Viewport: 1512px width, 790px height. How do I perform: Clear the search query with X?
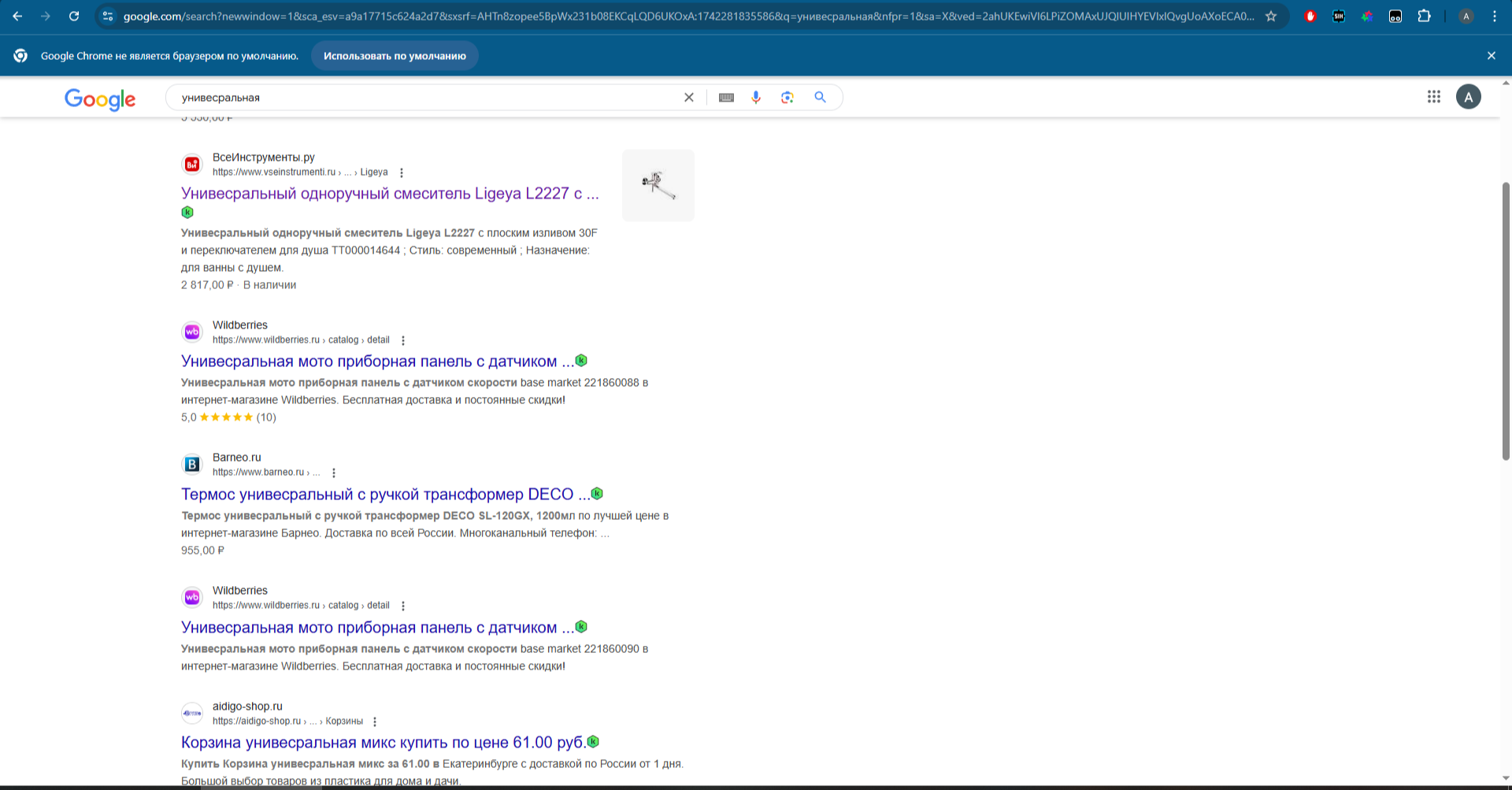tap(689, 98)
